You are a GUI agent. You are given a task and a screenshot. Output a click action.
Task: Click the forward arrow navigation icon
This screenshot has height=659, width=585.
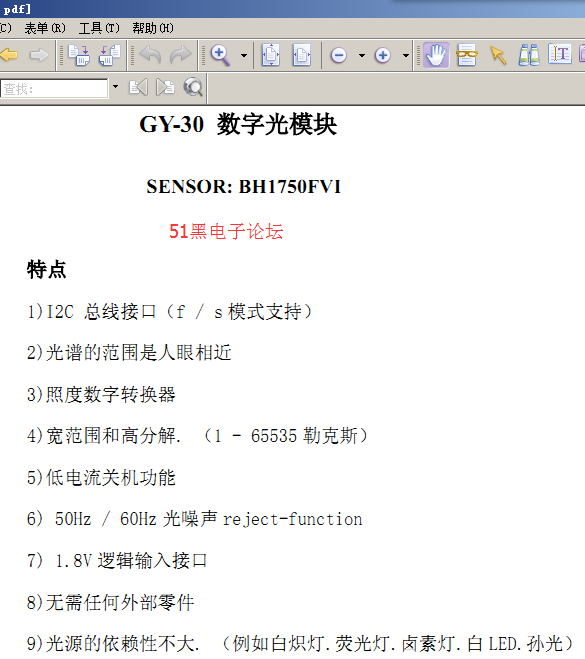pos(39,55)
